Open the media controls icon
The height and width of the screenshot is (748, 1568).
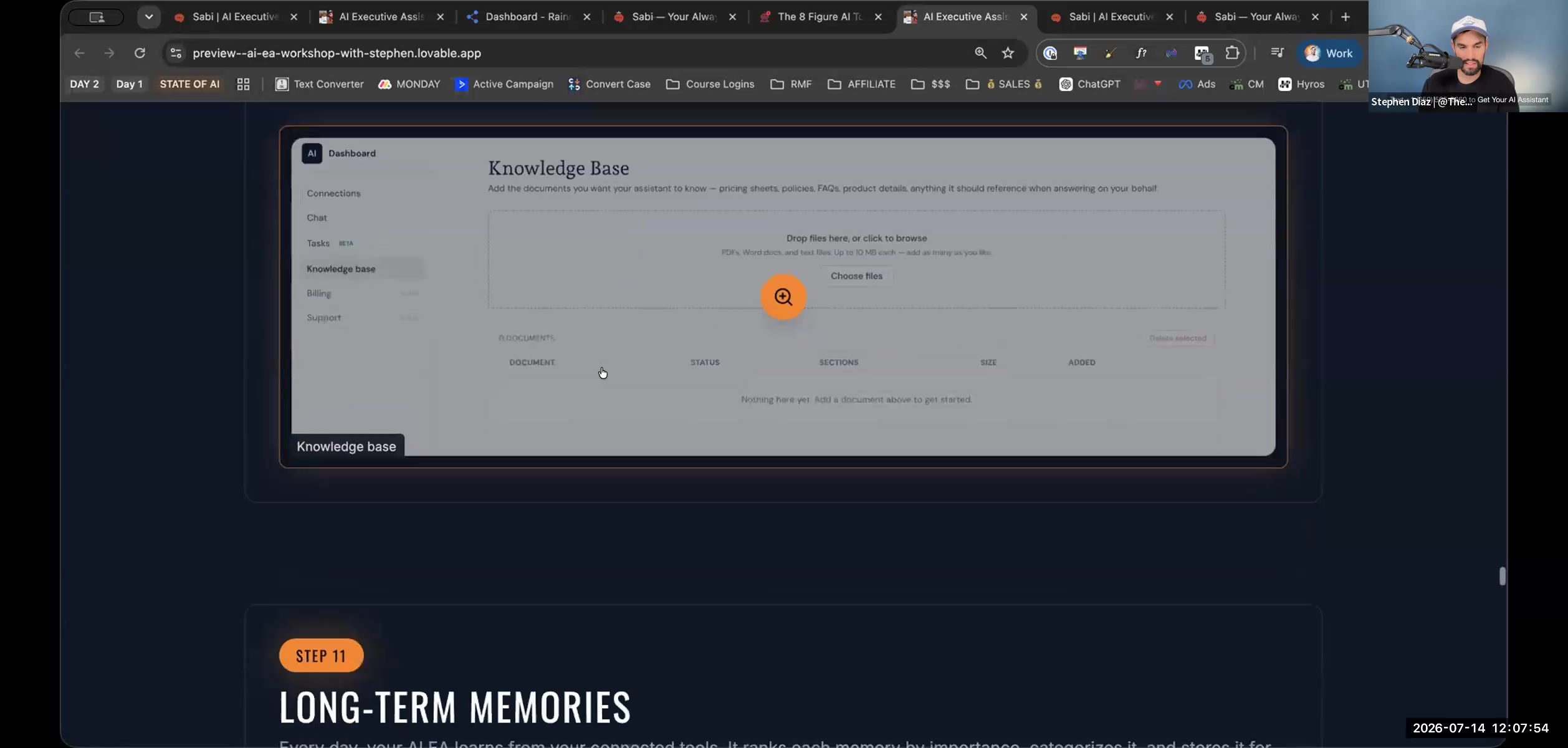pos(1277,53)
